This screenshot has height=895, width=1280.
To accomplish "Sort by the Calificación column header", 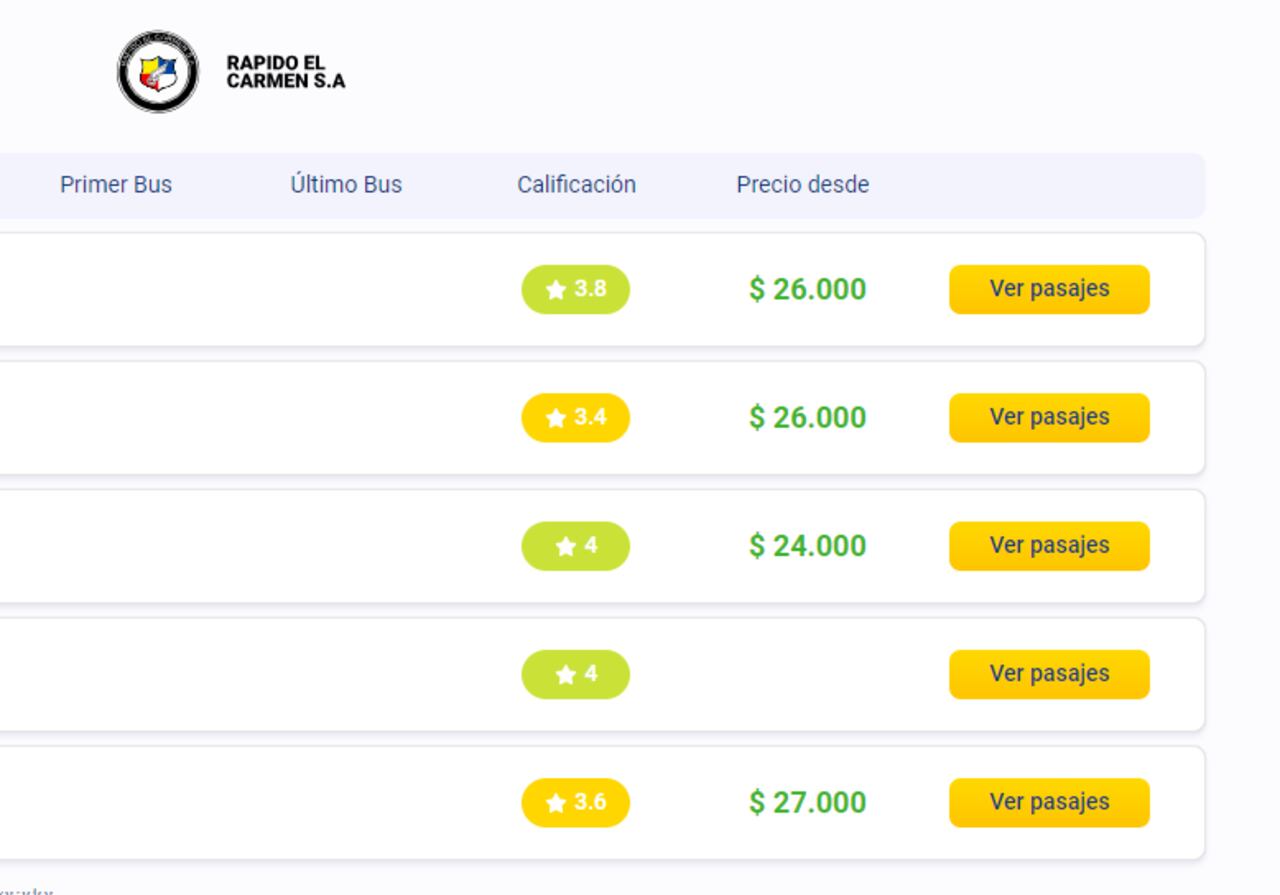I will click(576, 185).
